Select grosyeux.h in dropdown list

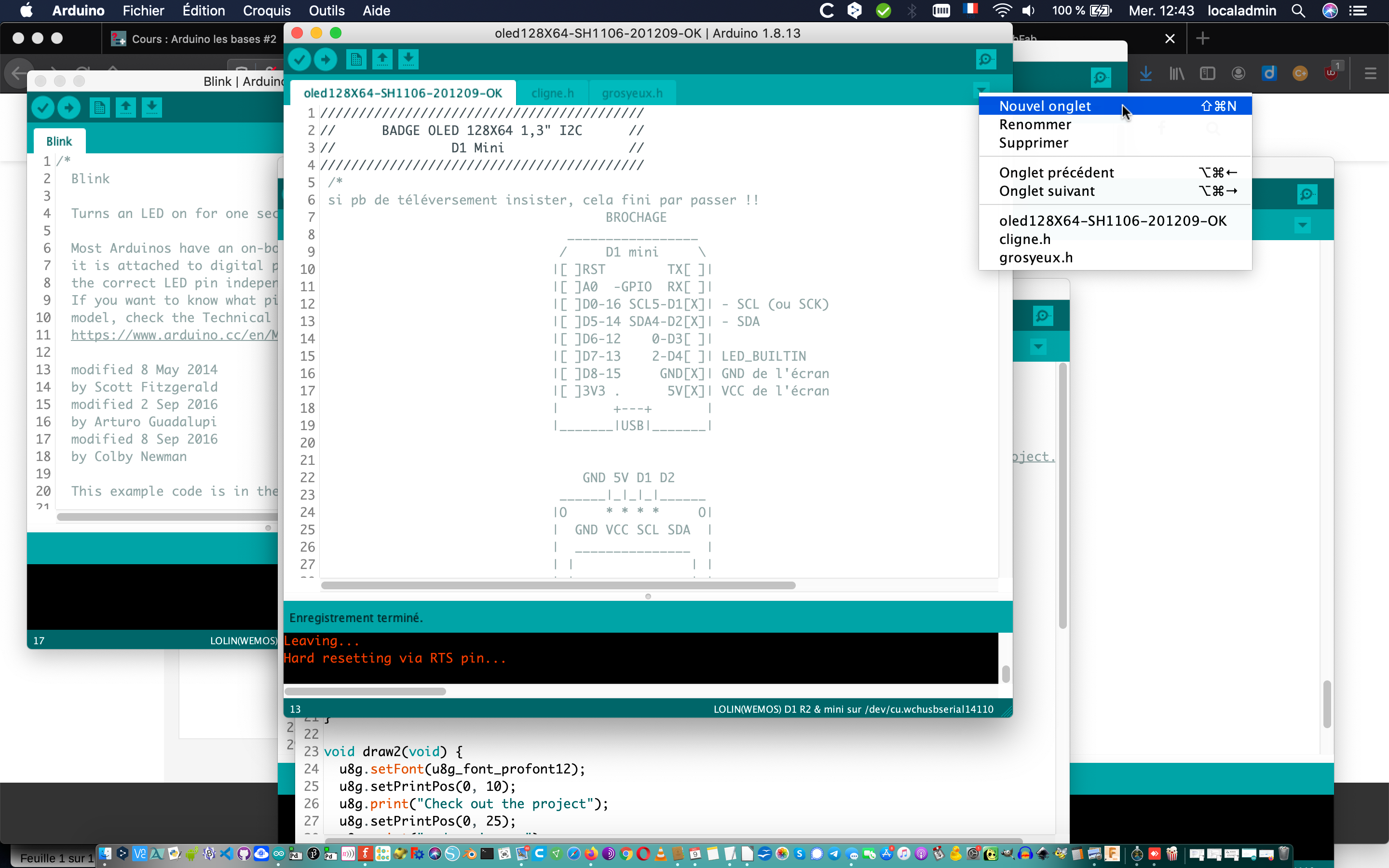(x=1035, y=258)
